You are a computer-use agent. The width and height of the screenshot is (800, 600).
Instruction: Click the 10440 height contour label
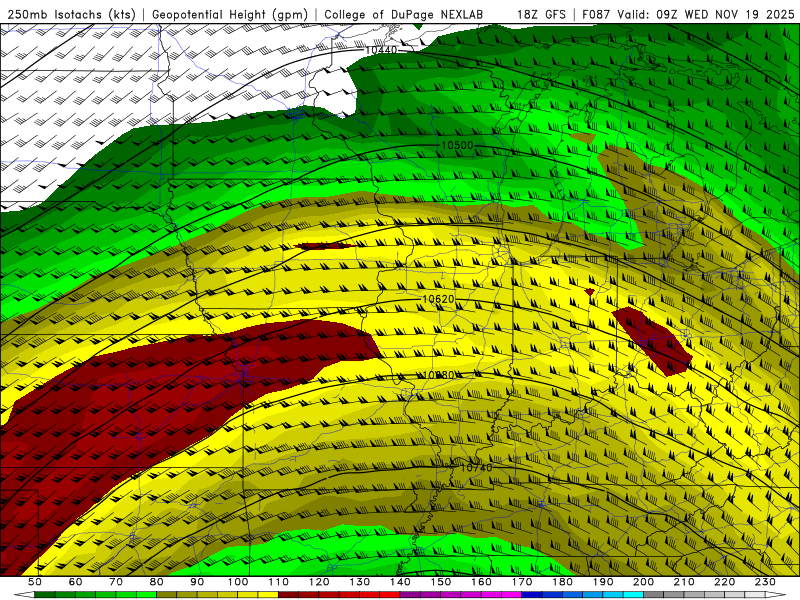381,50
